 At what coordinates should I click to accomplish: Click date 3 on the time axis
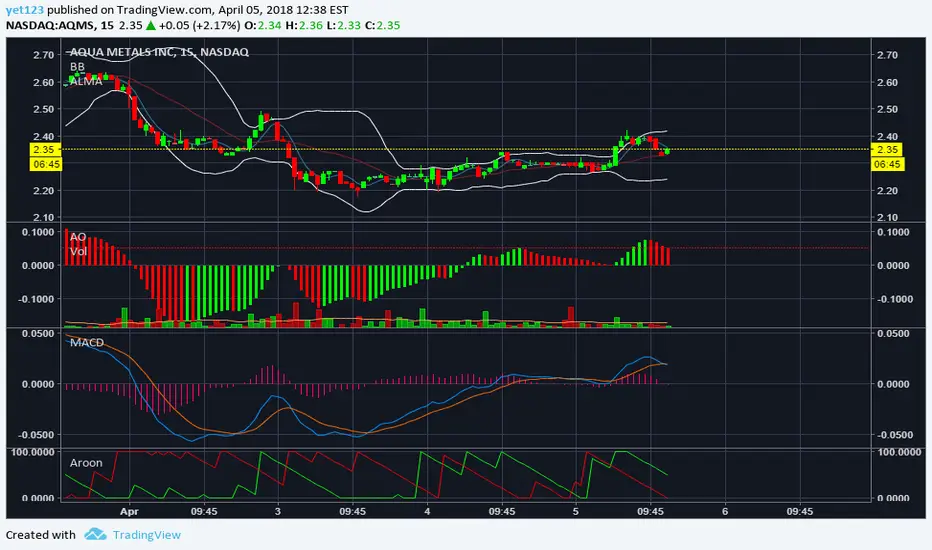[x=278, y=511]
